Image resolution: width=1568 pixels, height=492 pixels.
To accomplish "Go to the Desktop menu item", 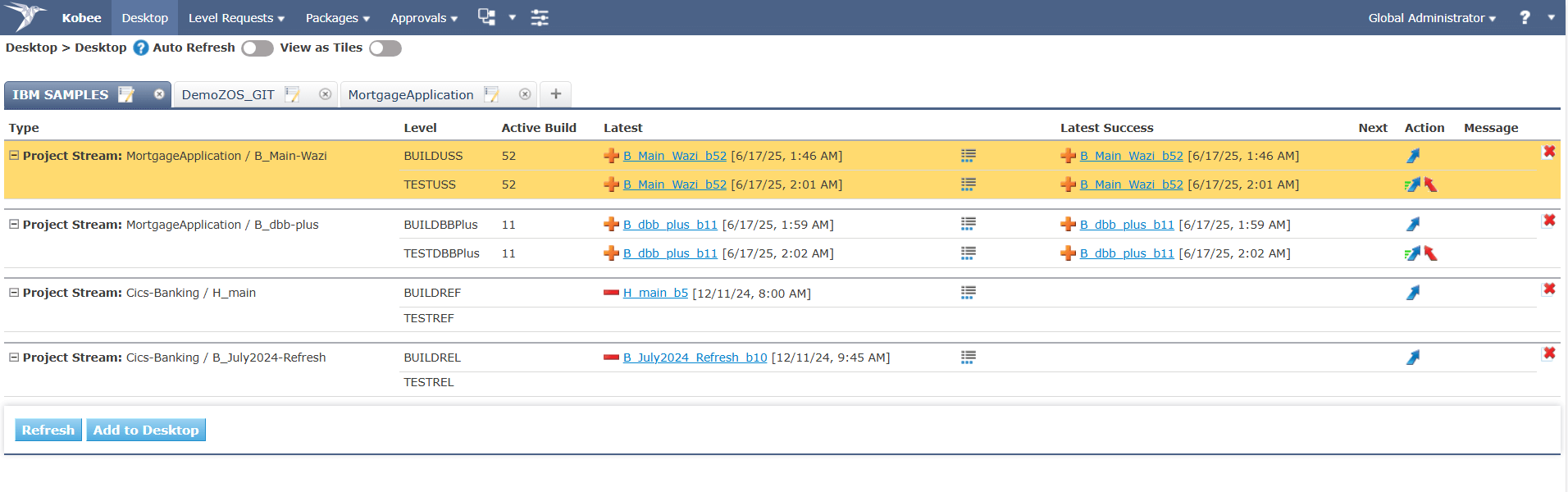I will [145, 17].
